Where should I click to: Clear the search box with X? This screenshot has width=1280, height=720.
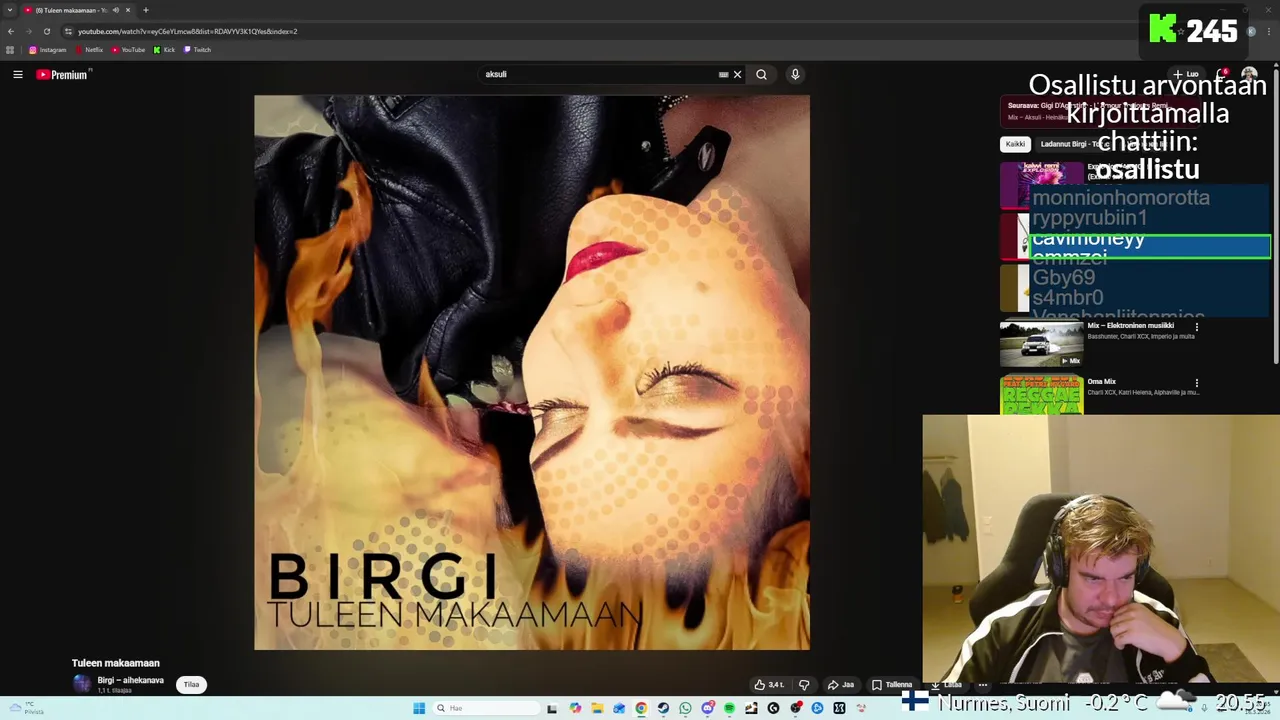[x=737, y=74]
